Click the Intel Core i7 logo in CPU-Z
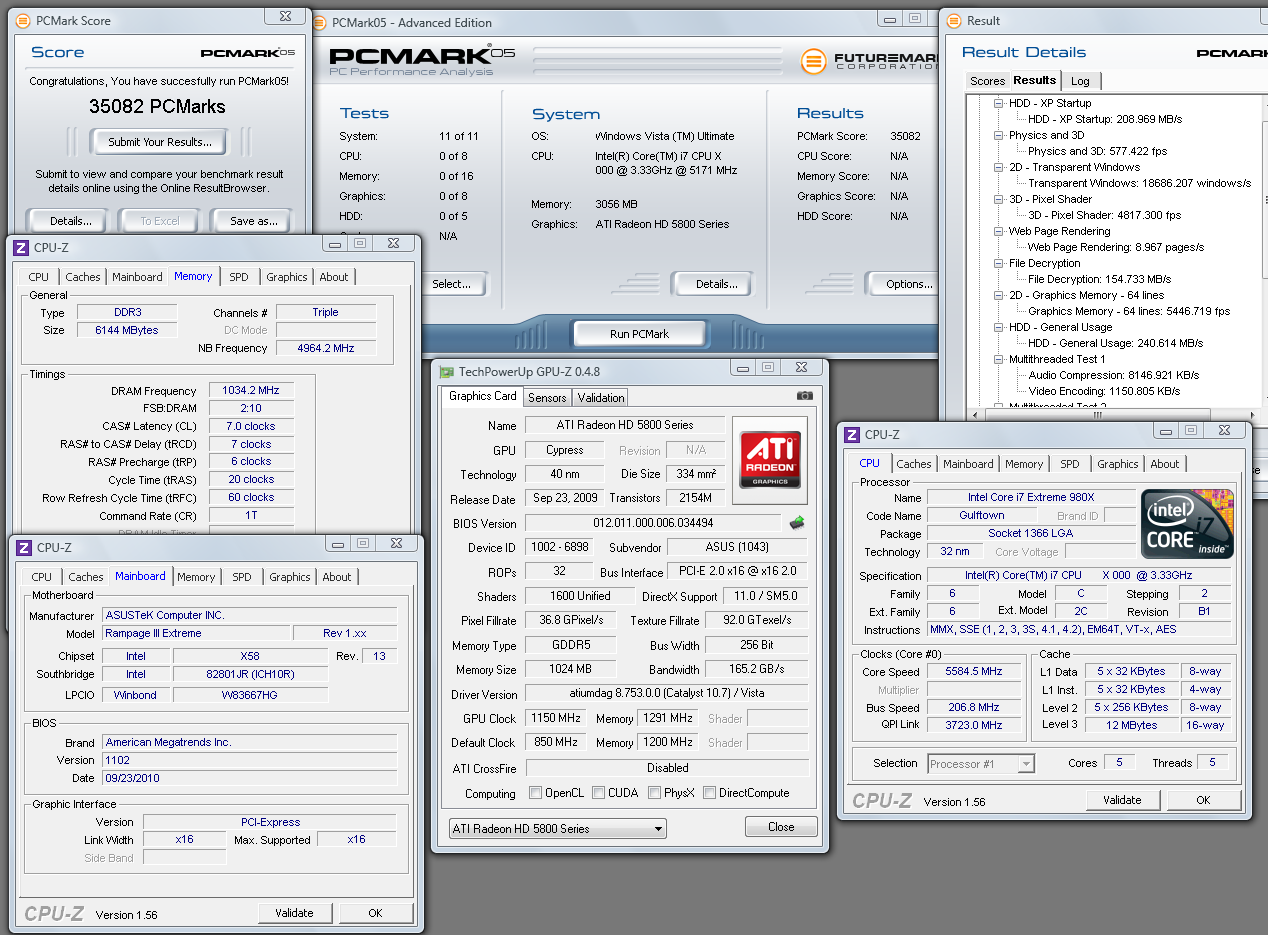The height and width of the screenshot is (935, 1268). pyautogui.click(x=1188, y=524)
